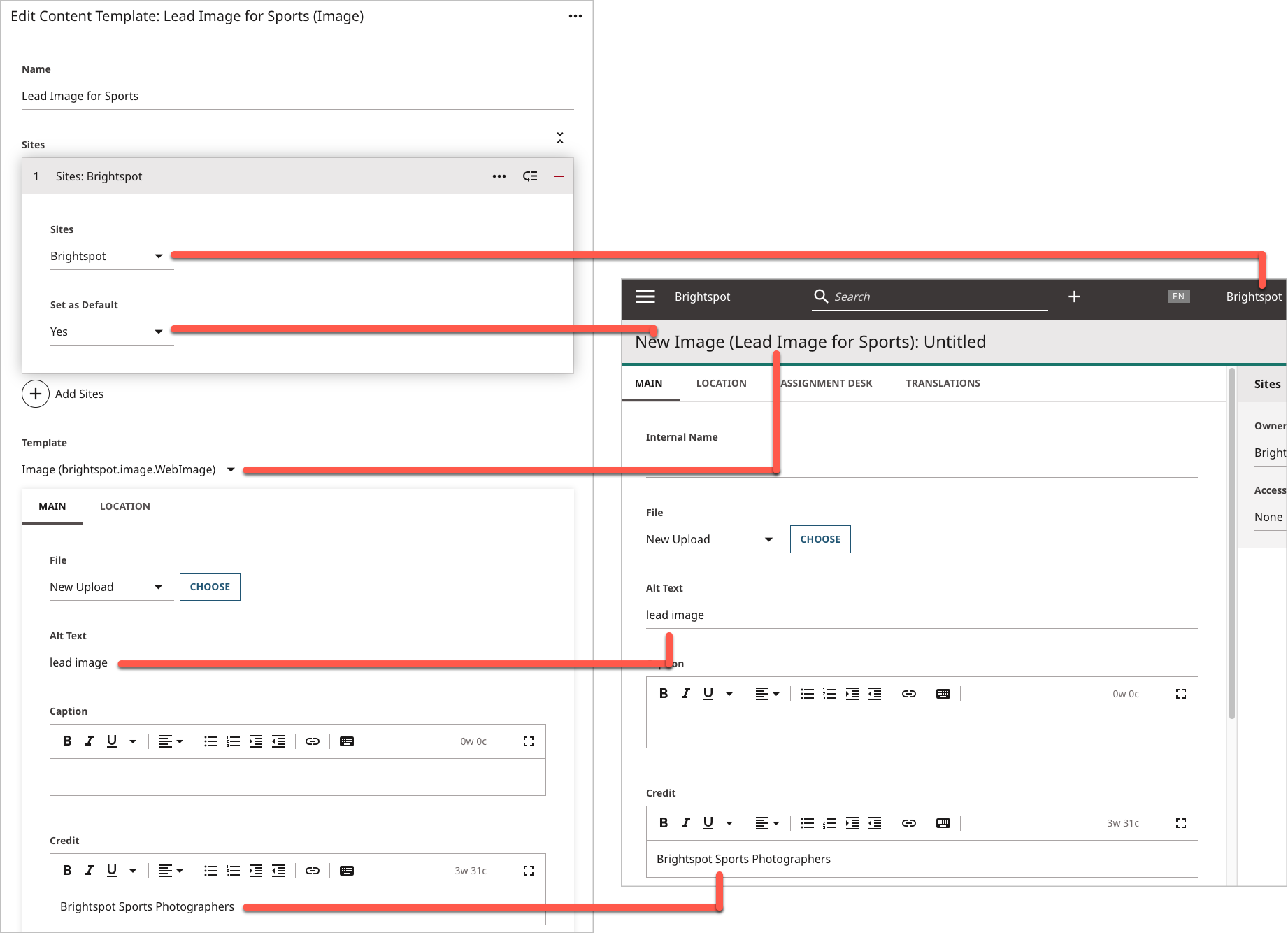The width and height of the screenshot is (1288, 933).
Task: Switch to the MAIN tab in the template editor
Action: pyautogui.click(x=52, y=506)
